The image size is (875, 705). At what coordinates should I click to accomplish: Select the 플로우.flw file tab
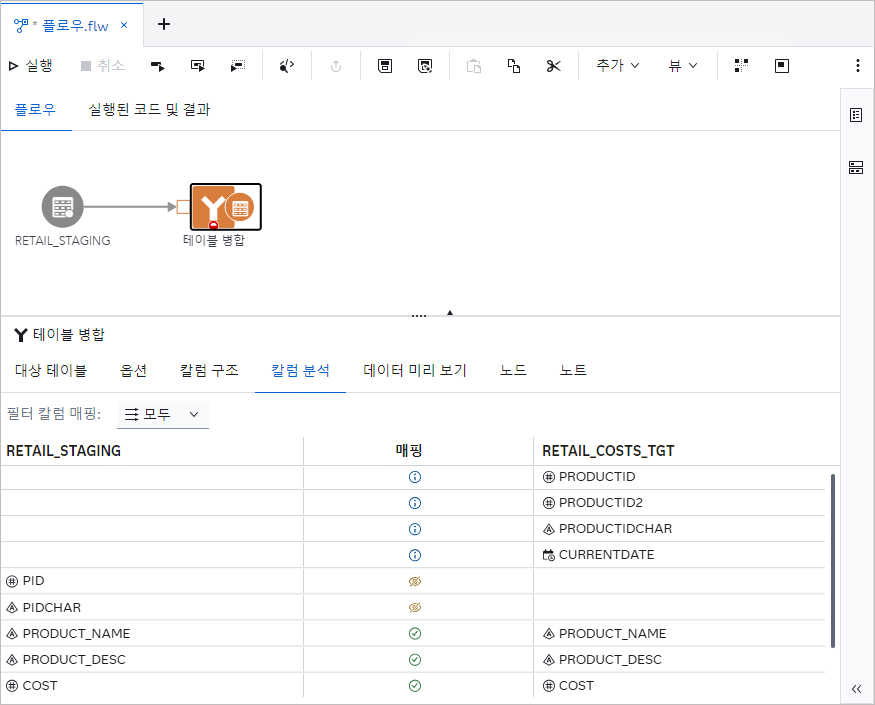70,26
